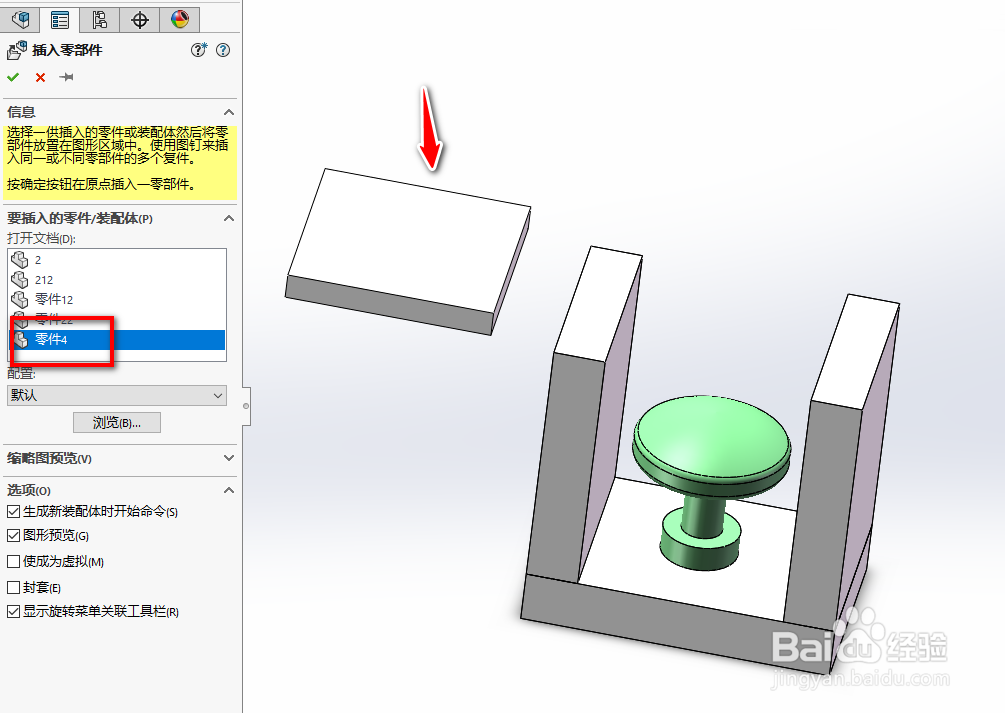Open the DisplayManager appearance tab
1005x713 pixels.
[x=179, y=19]
